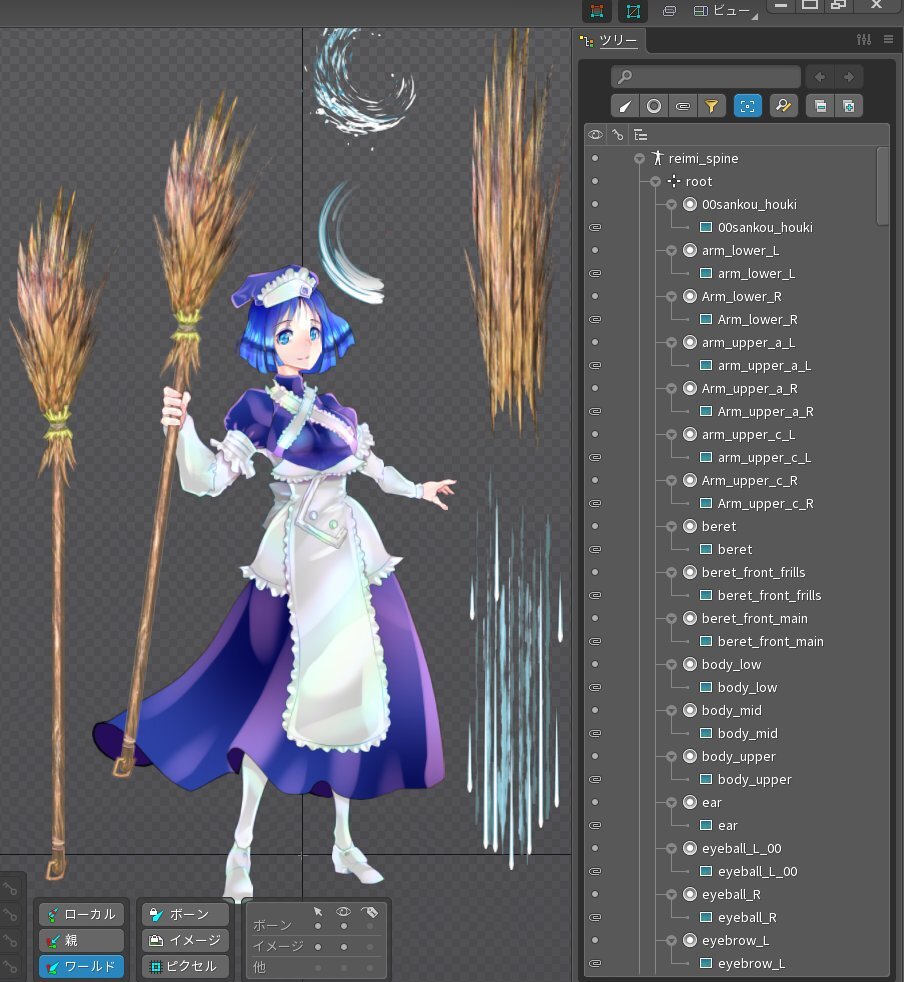Viewport: 904px width, 982px height.
Task: Toggle visibility dot for the beret bone
Action: 595,526
